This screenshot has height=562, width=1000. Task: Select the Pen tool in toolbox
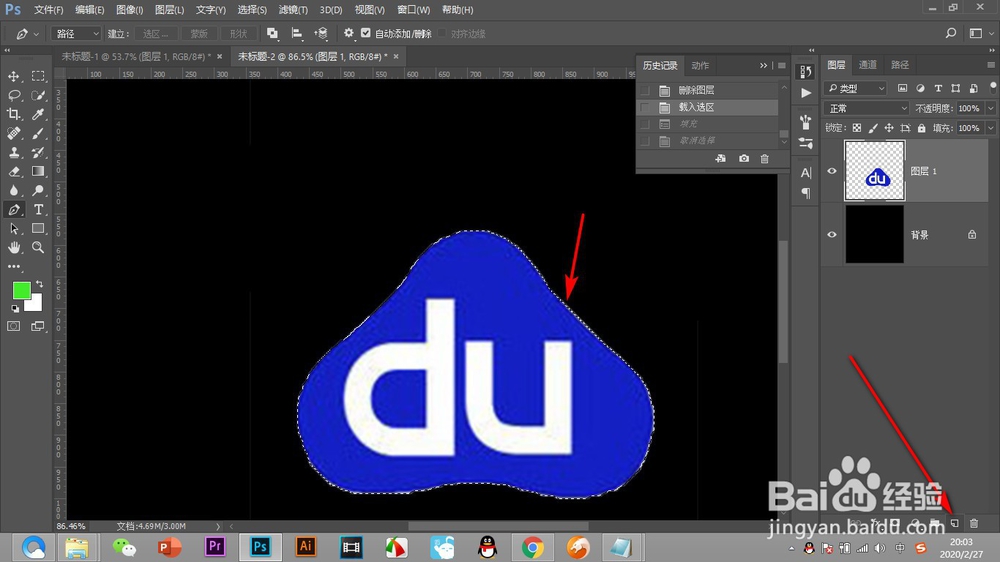[13, 210]
